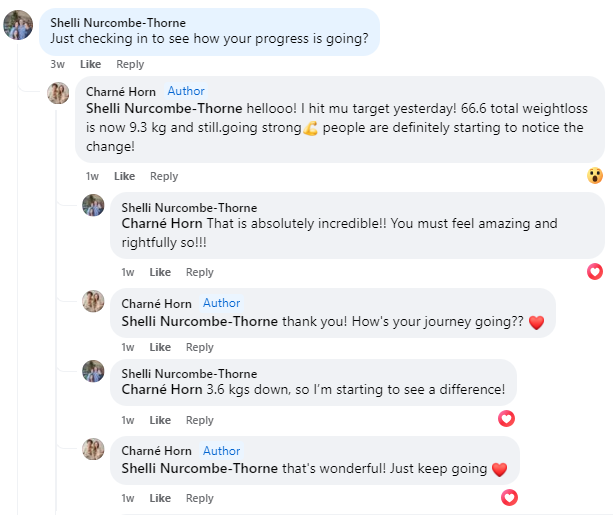The width and height of the screenshot is (613, 515).
Task: Click heart reaction under 'that's wonderful' comment
Action: click(509, 497)
